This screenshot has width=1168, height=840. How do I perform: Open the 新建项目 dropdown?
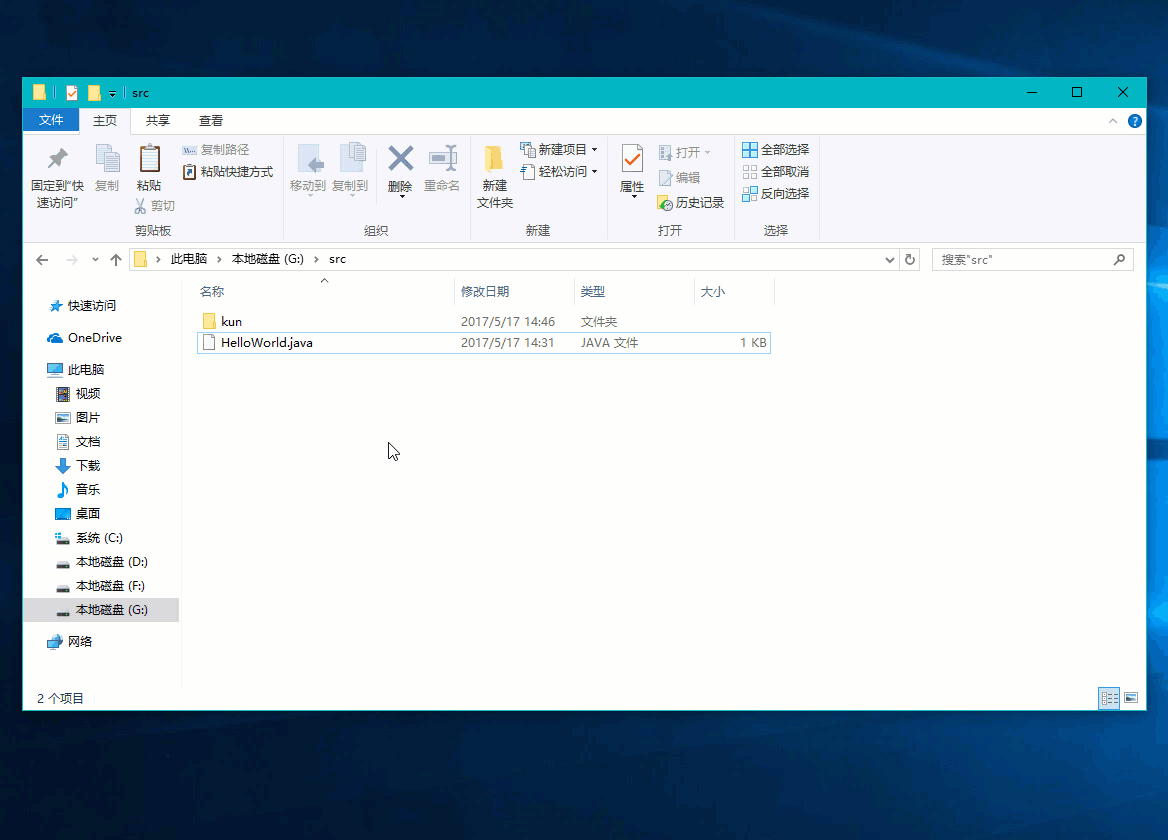[x=556, y=148]
